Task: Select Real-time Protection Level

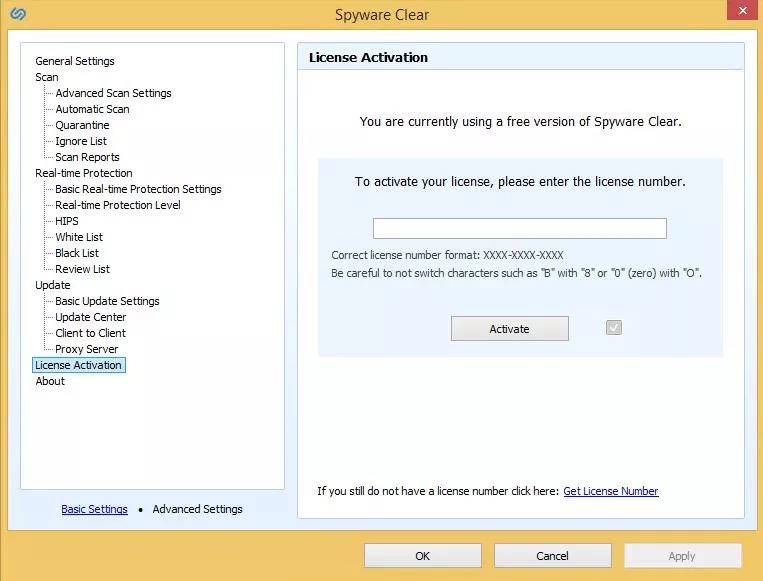Action: [x=118, y=205]
